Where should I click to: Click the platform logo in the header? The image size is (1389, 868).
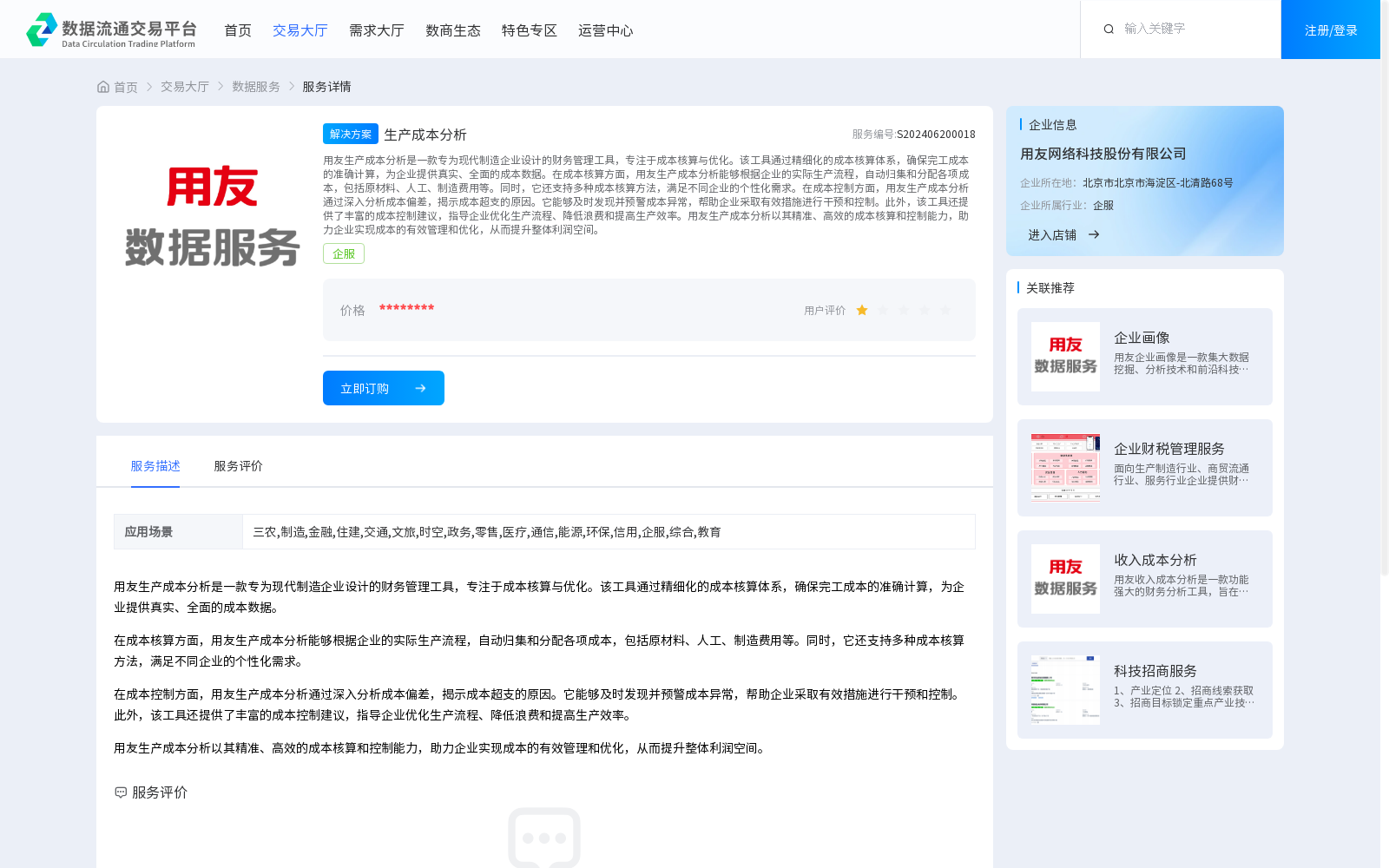(x=111, y=30)
